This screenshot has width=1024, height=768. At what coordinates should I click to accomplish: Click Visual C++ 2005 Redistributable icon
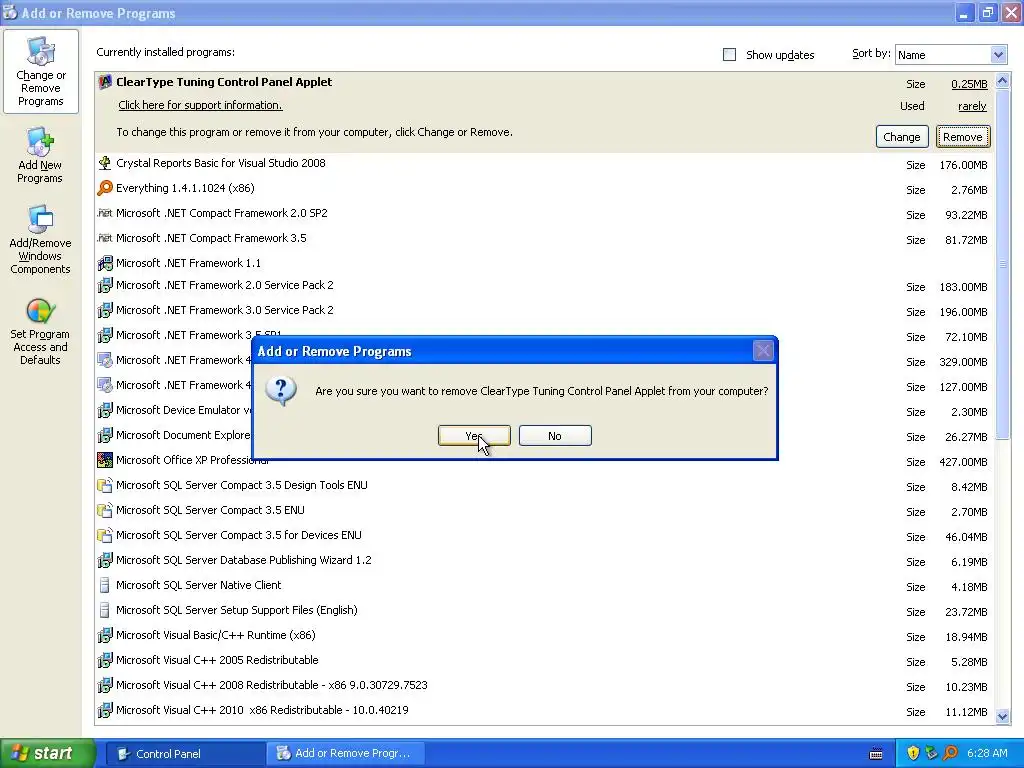104,660
